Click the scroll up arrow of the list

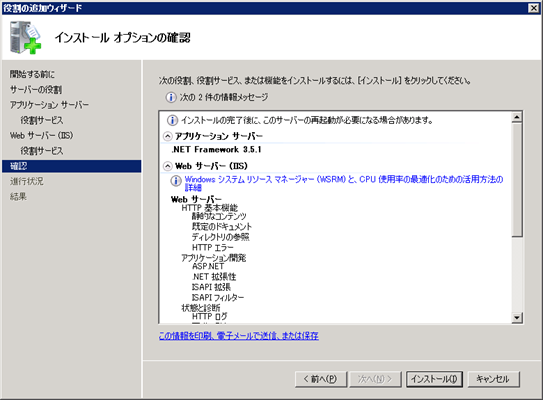point(517,117)
